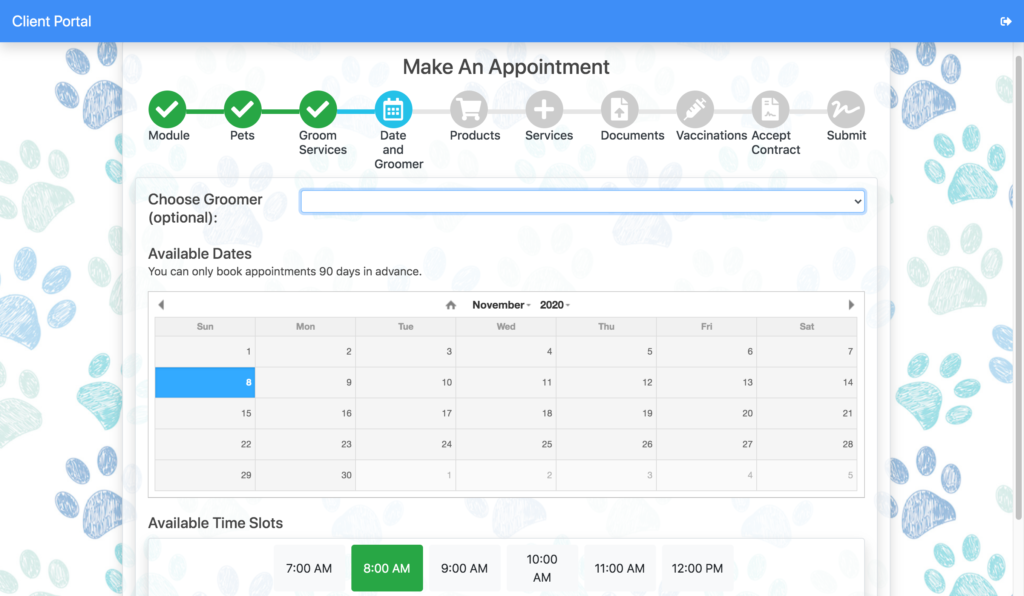The width and height of the screenshot is (1024, 596).
Task: Pick November 12 on the calendar
Action: tap(606, 383)
